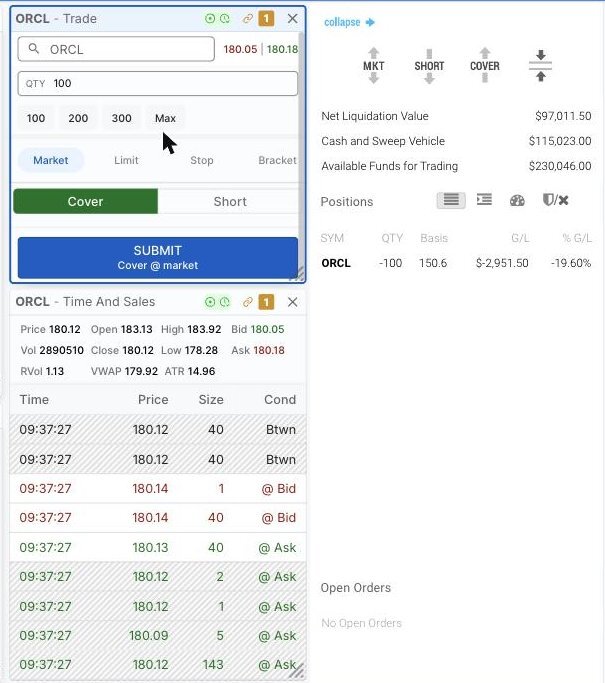Click the QTY quantity input field
Image resolution: width=605 pixels, height=683 pixels.
pos(157,84)
